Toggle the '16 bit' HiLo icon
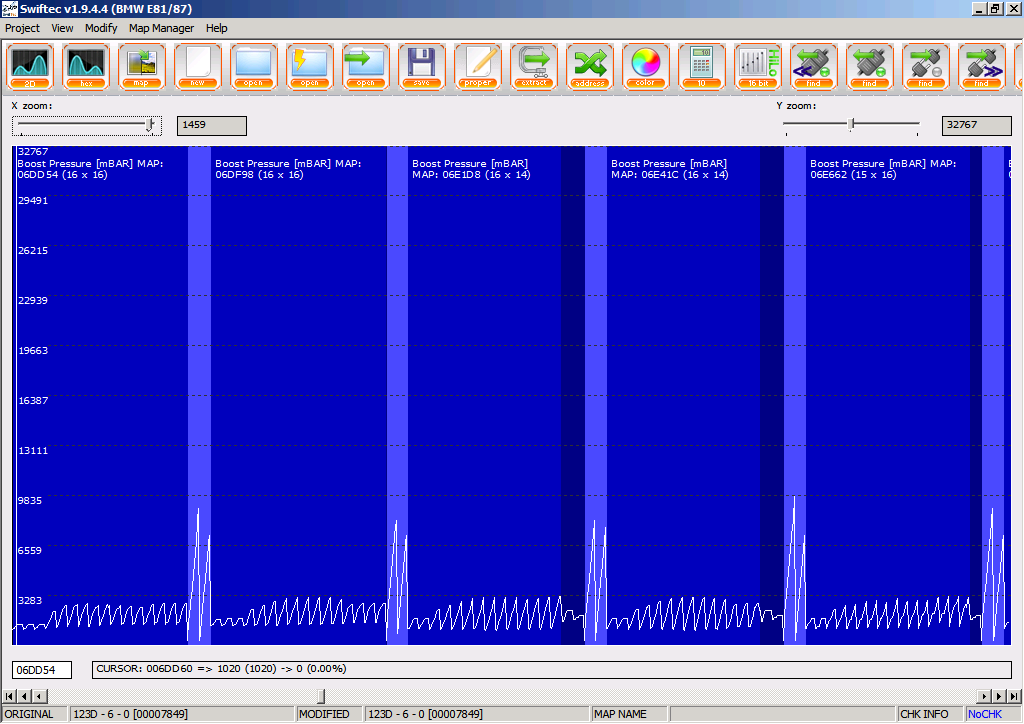The width and height of the screenshot is (1024, 724). [758, 67]
